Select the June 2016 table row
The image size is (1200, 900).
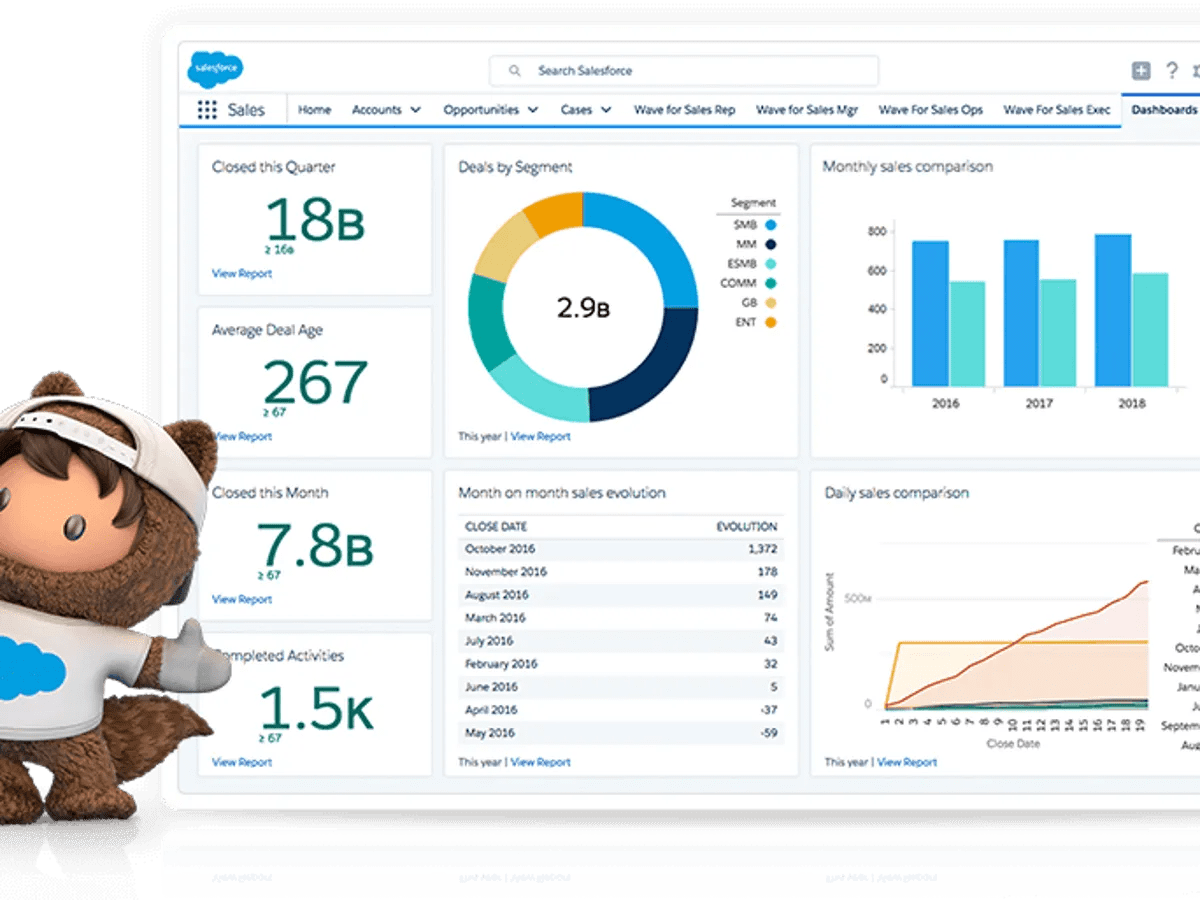(x=621, y=687)
